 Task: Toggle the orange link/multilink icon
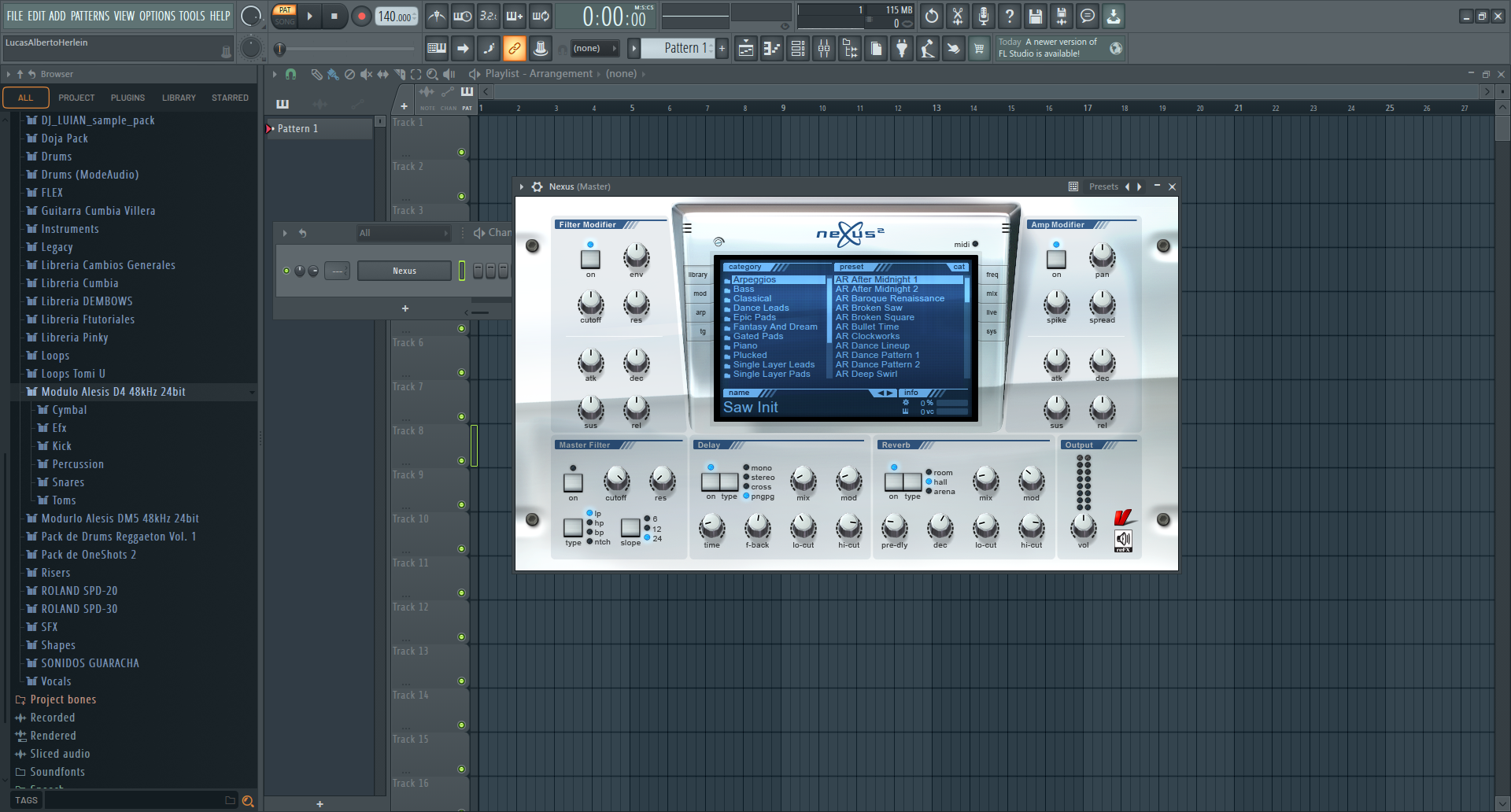coord(514,49)
